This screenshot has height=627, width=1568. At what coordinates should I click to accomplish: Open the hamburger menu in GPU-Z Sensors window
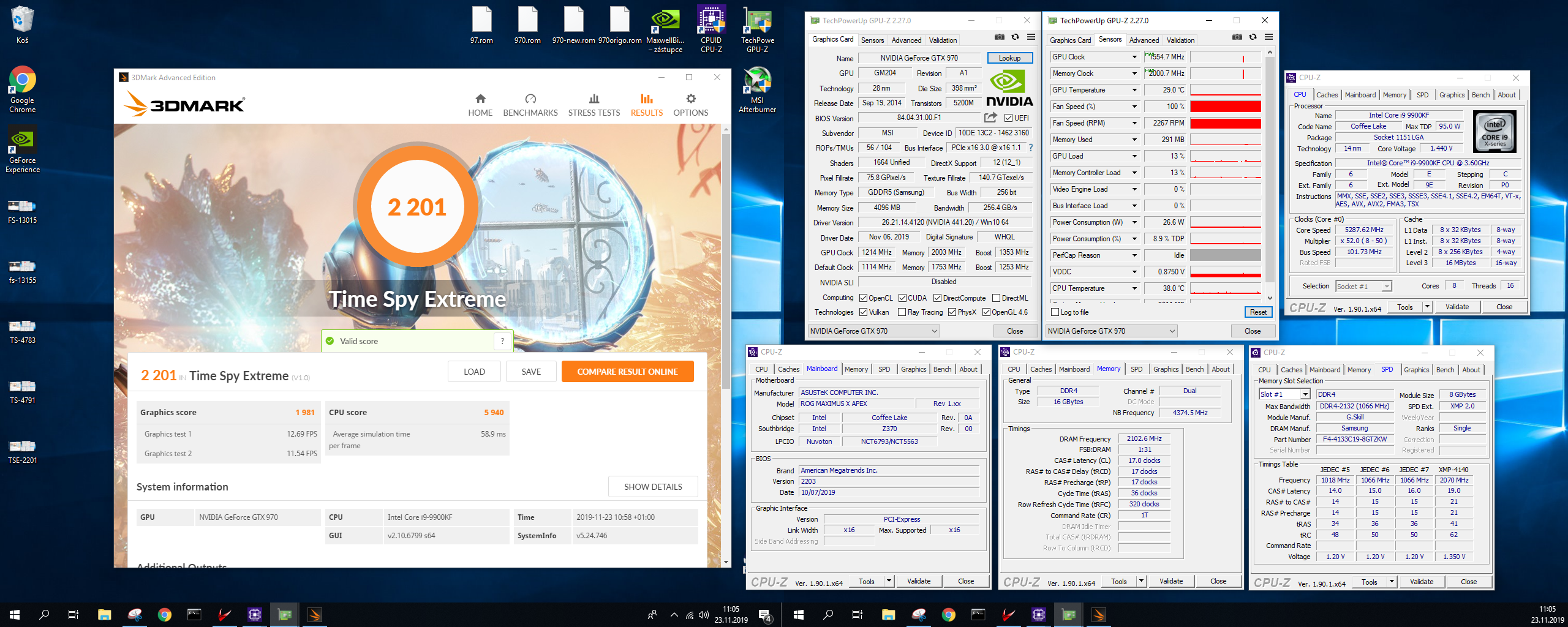(1268, 37)
